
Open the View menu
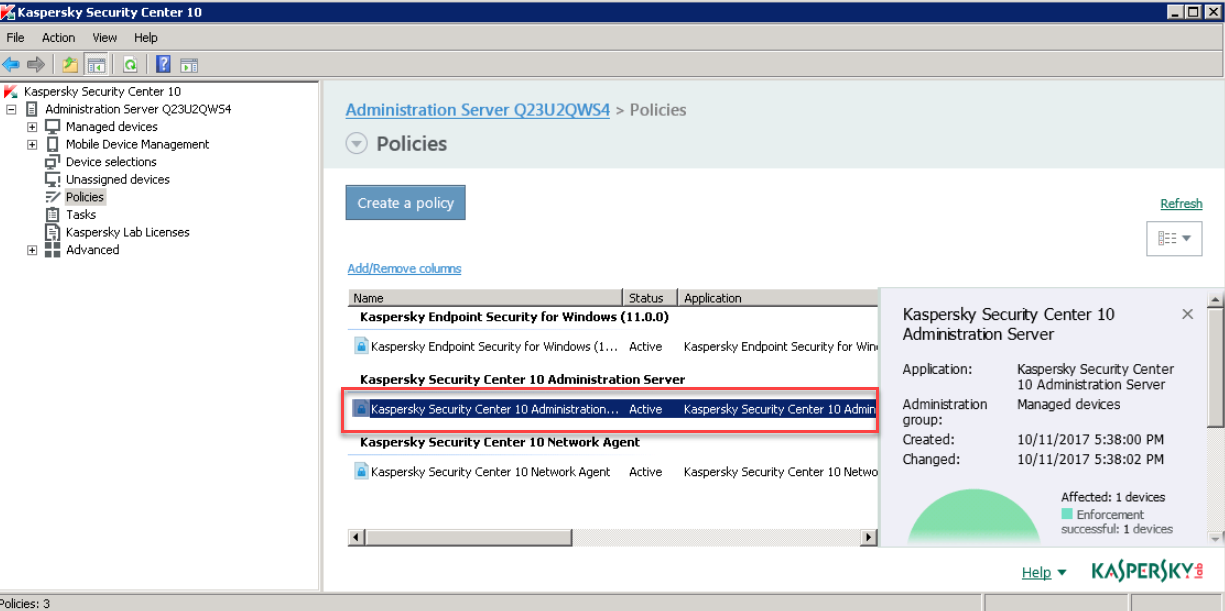click(x=105, y=38)
